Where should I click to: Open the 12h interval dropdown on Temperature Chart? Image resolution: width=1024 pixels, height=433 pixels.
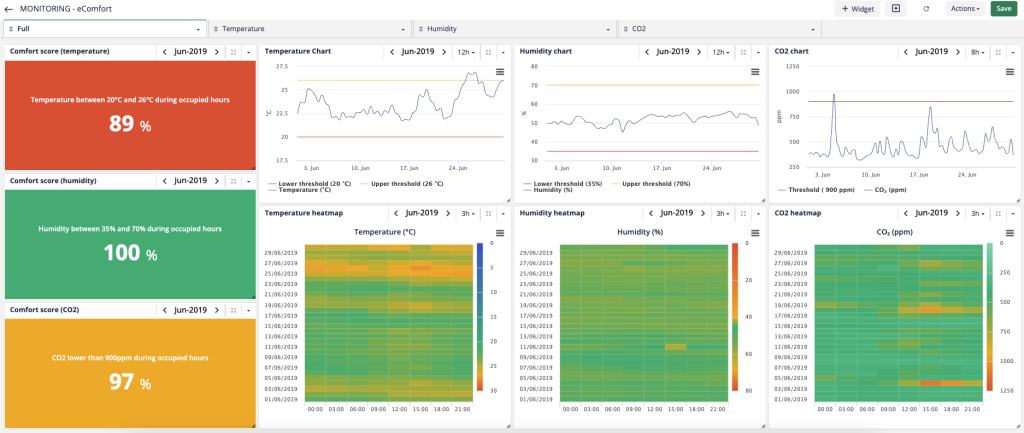466,52
